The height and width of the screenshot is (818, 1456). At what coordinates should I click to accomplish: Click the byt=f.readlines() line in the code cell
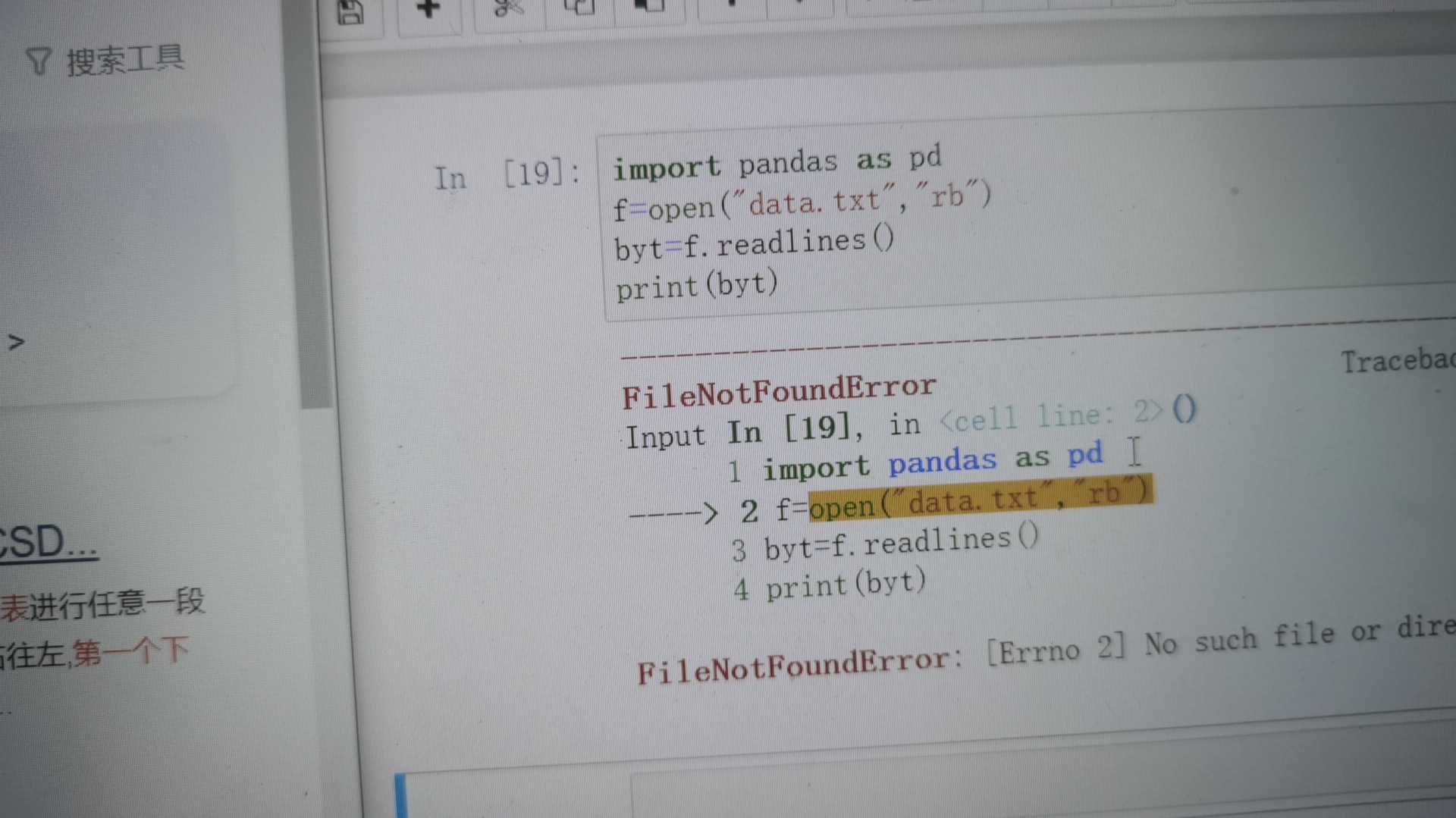[754, 244]
